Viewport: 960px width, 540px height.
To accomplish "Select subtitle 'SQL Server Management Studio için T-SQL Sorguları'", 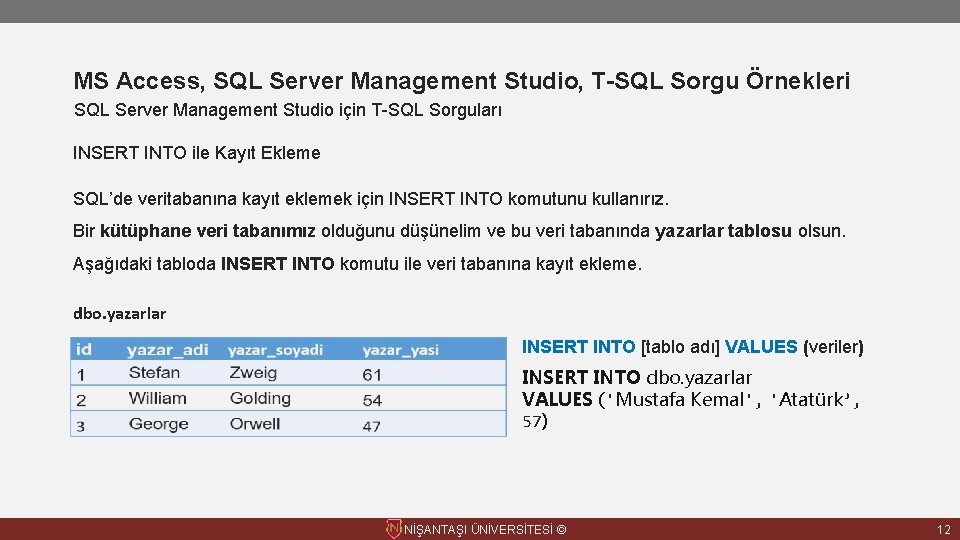I will 288,110.
